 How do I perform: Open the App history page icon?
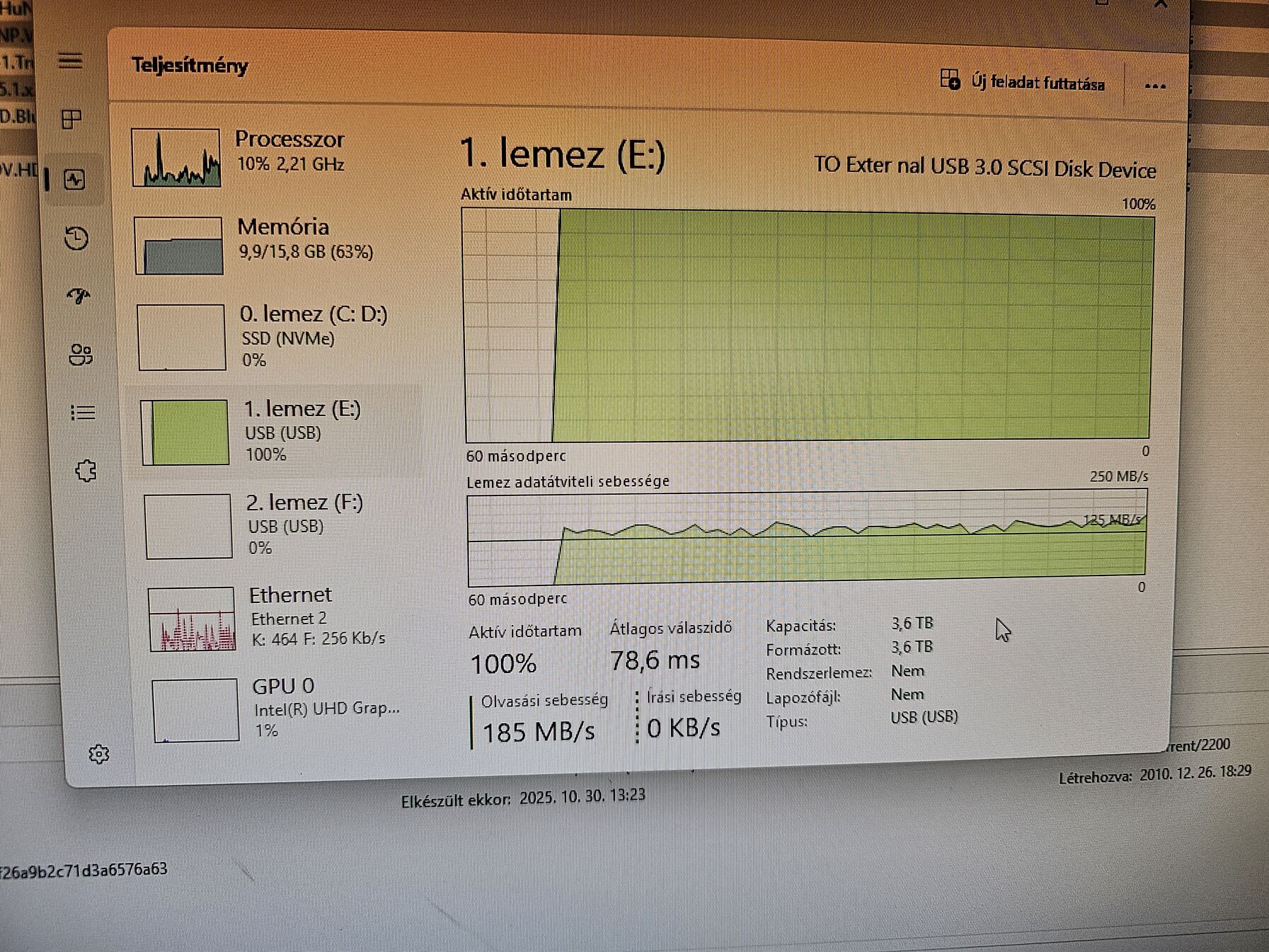coord(76,238)
